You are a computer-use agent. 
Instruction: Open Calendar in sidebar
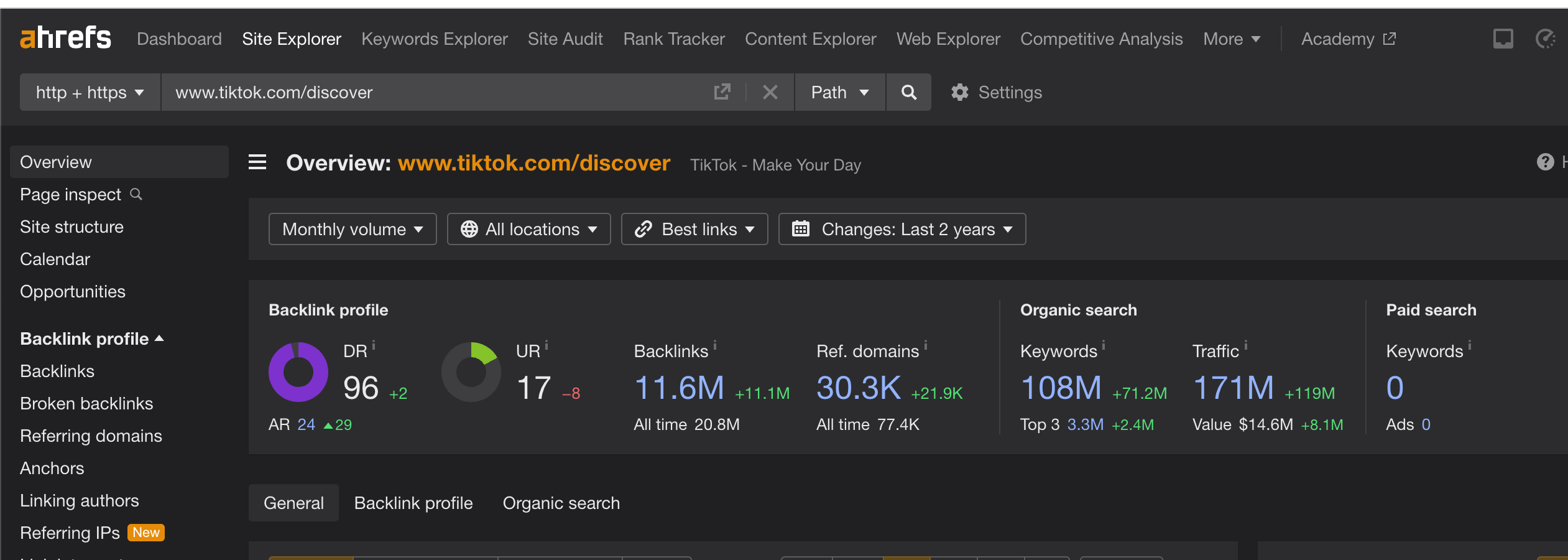pyautogui.click(x=55, y=259)
